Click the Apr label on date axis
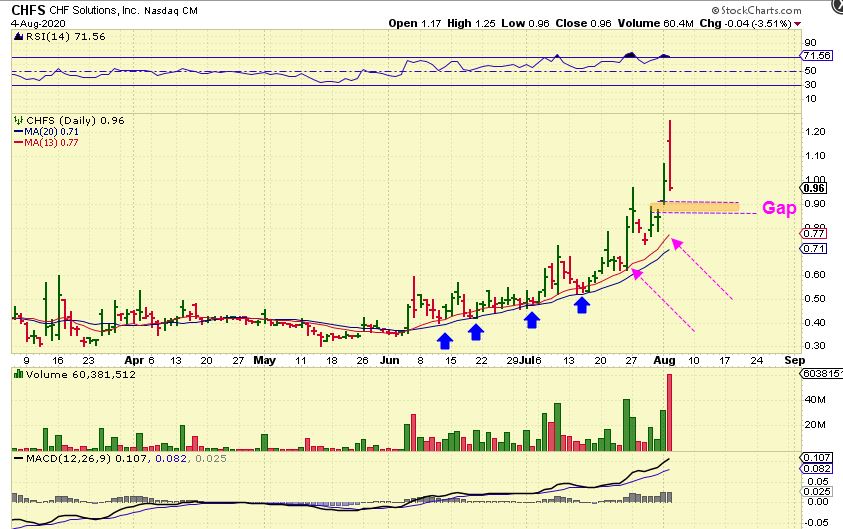843x529 pixels. coord(134,360)
